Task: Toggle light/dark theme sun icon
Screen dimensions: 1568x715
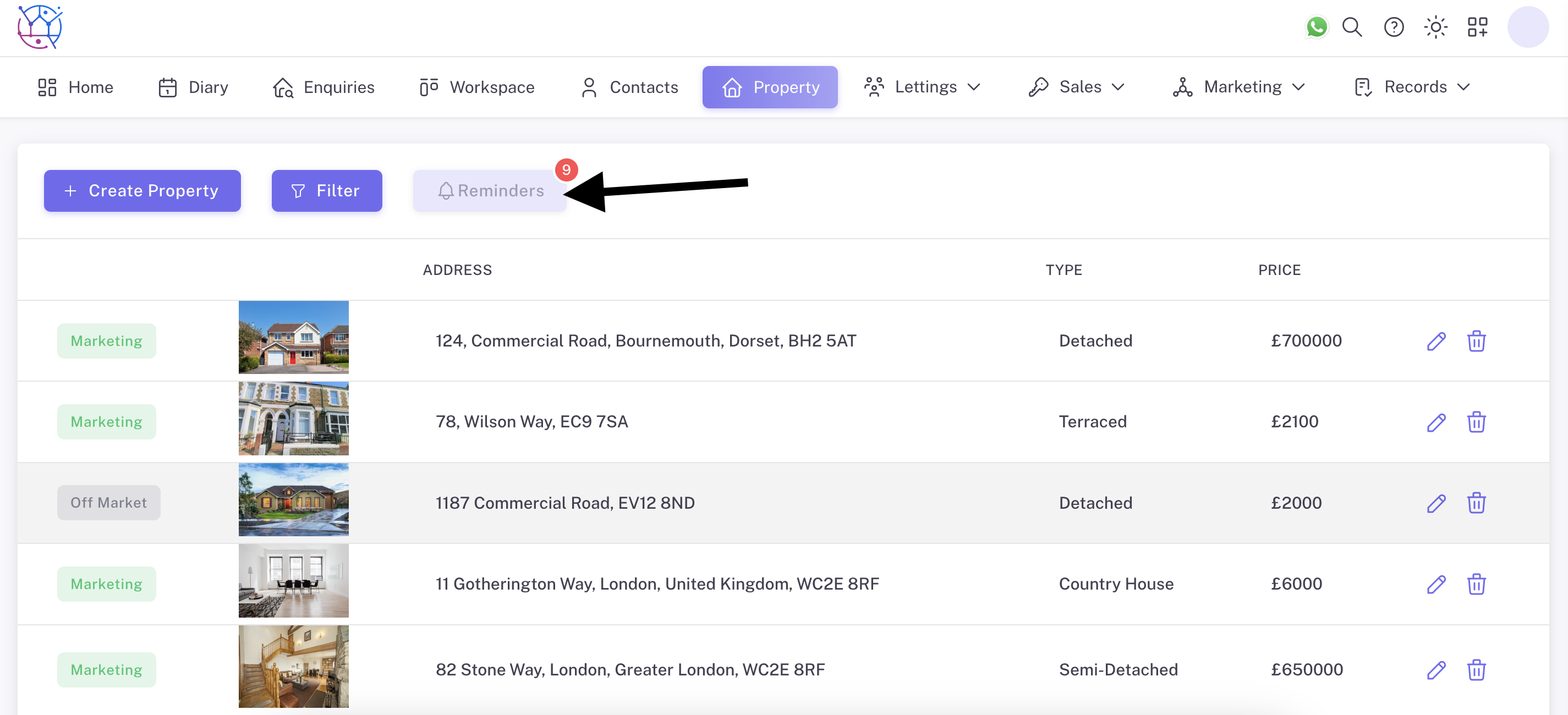Action: pos(1435,28)
